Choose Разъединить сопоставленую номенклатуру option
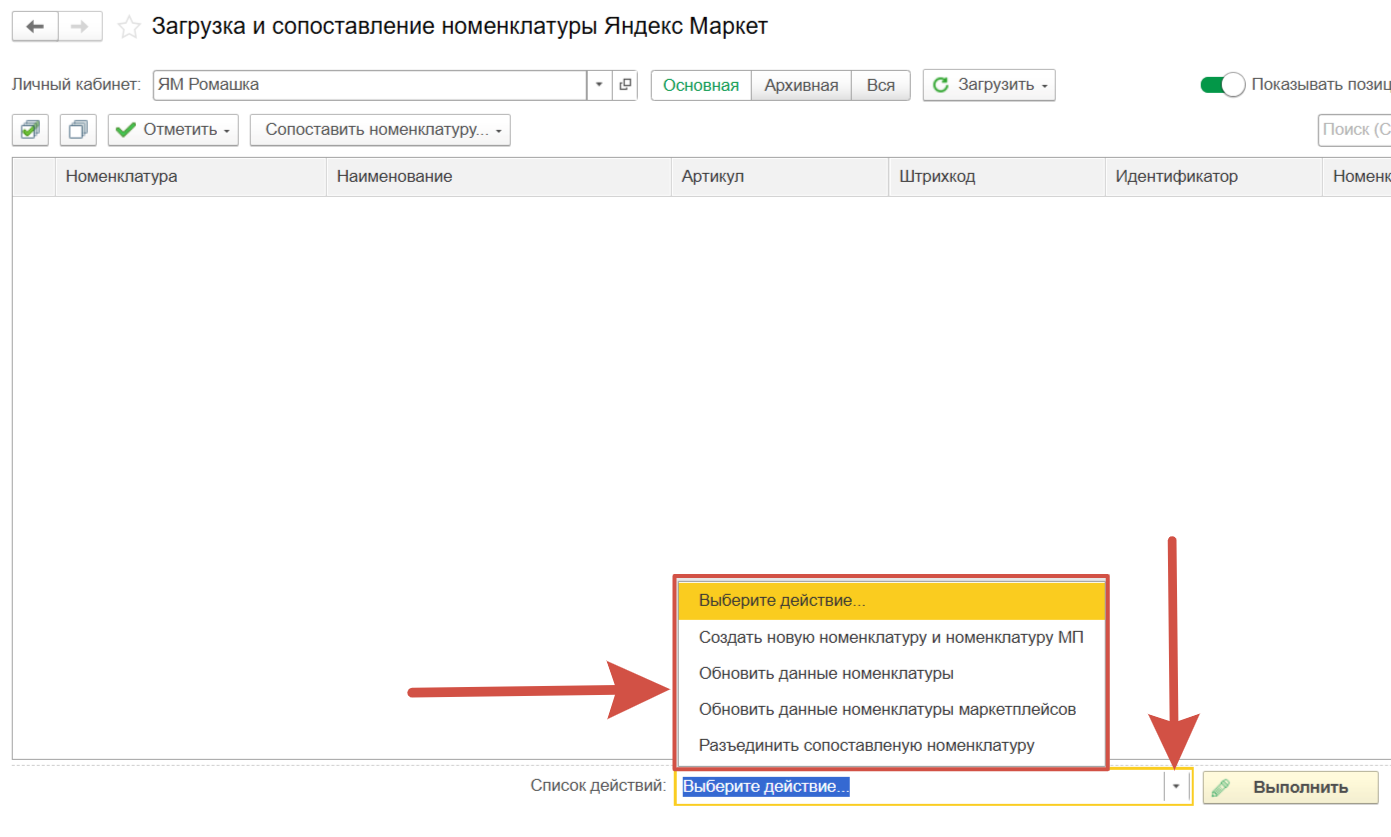The width and height of the screenshot is (1391, 837). pos(866,745)
